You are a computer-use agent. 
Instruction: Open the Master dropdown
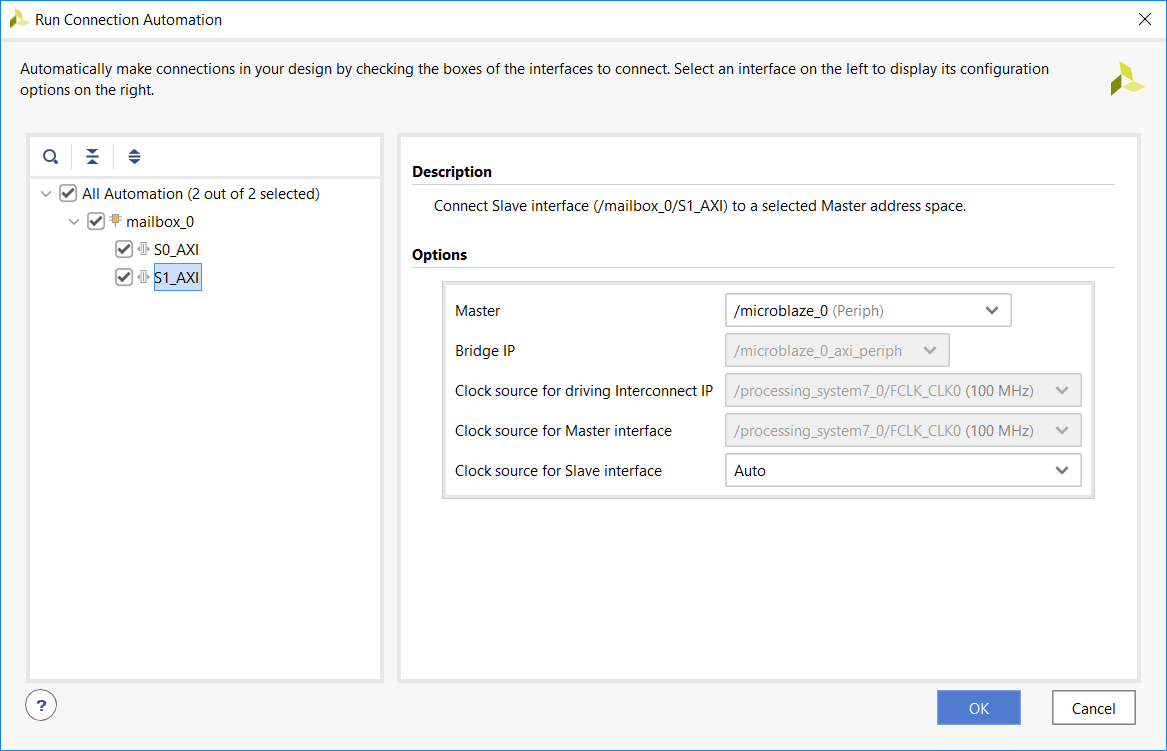pos(868,310)
